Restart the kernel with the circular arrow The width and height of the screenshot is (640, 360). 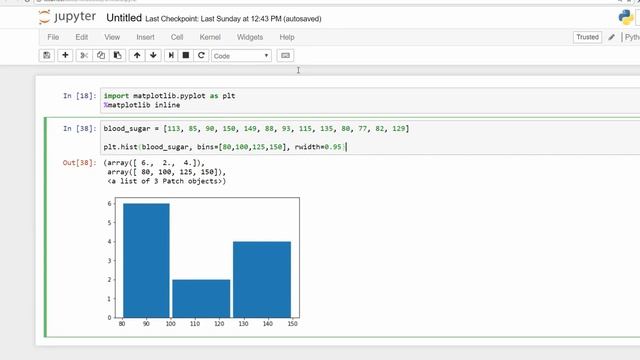point(201,56)
